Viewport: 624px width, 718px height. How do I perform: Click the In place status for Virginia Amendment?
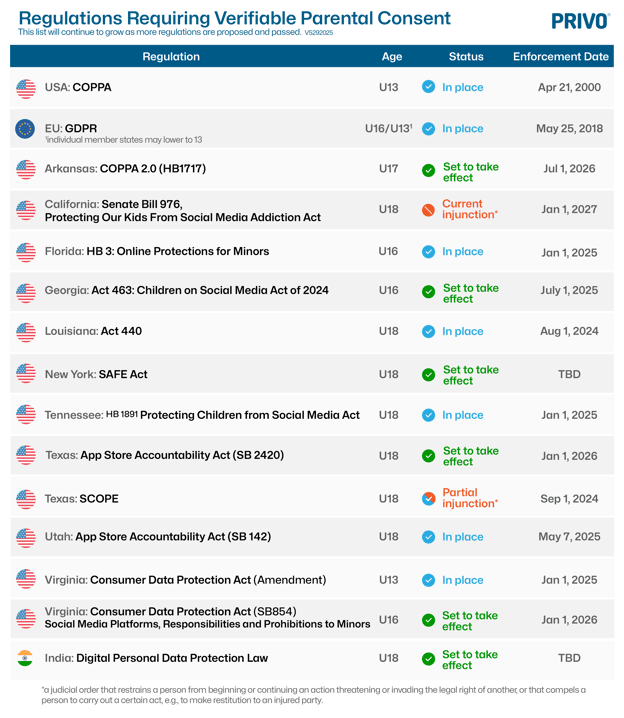[x=462, y=580]
